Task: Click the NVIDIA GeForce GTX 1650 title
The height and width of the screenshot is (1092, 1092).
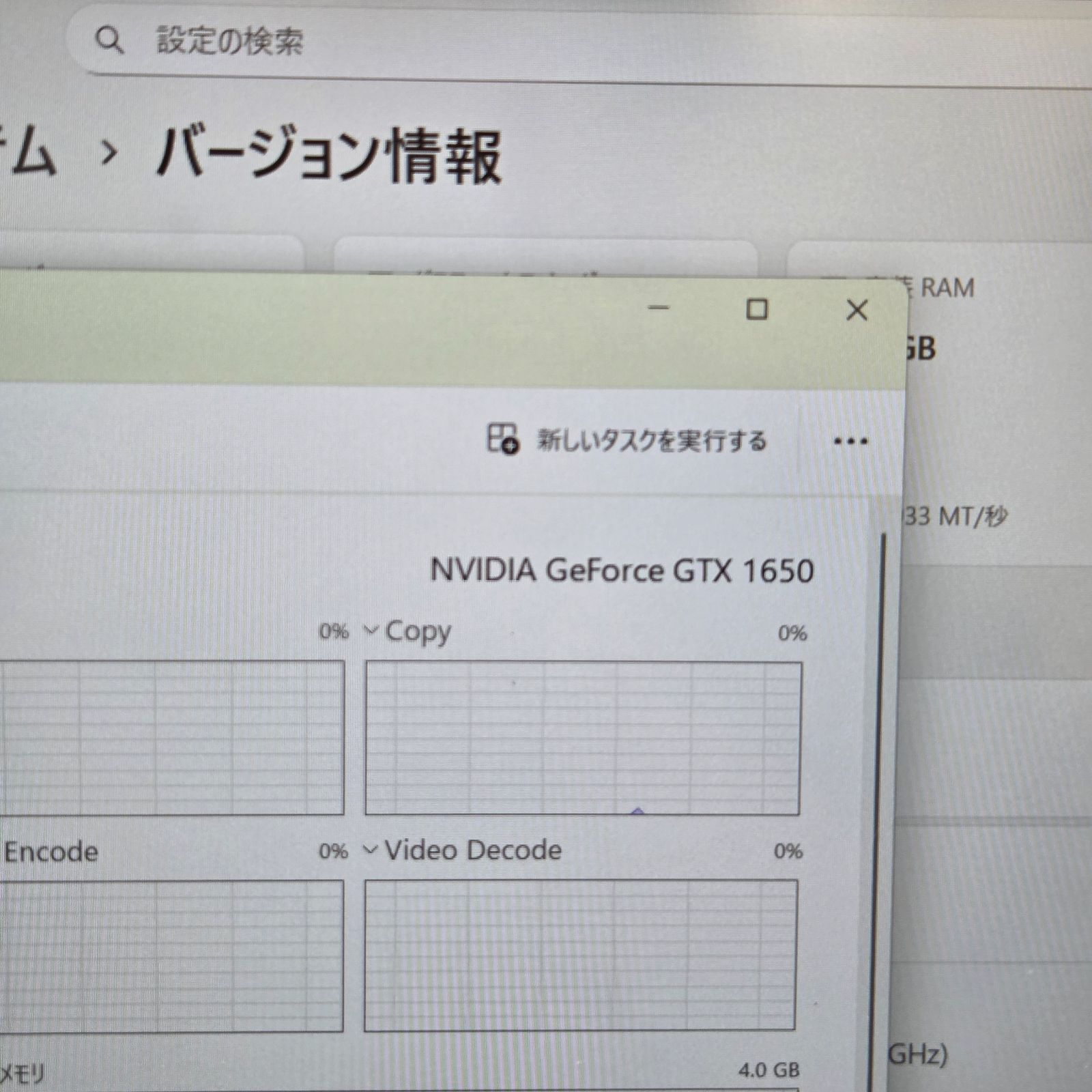Action: click(622, 570)
